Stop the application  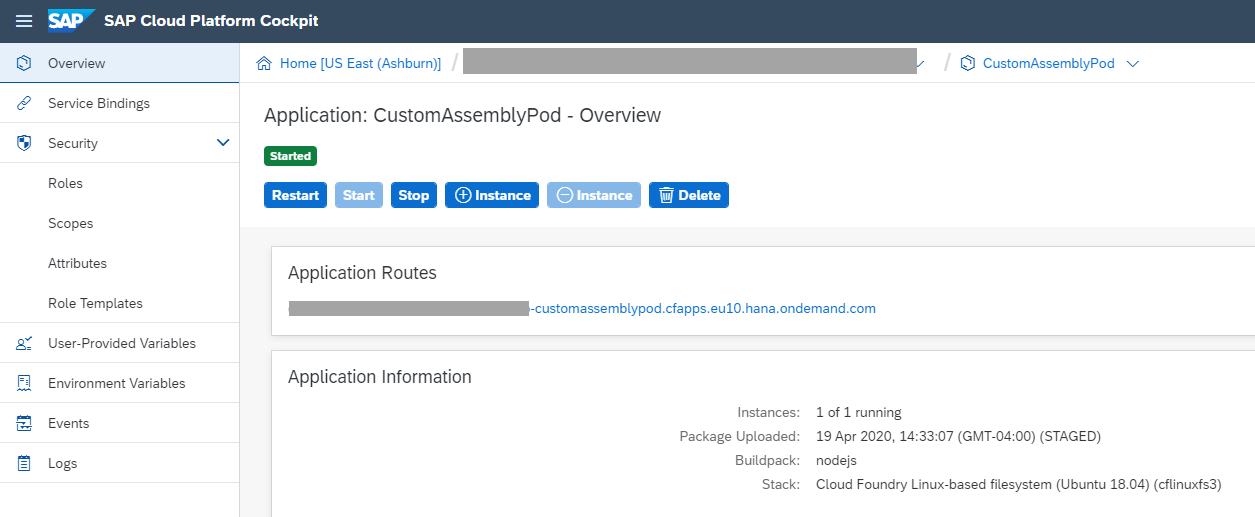coord(413,195)
